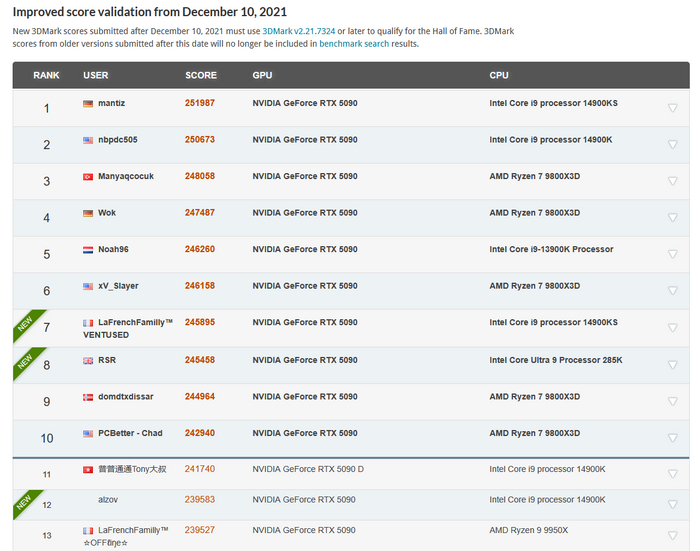Screen dimensions: 700x551
Task: Click the NEW ribbon on rank 8
Action: pyautogui.click(x=26, y=361)
